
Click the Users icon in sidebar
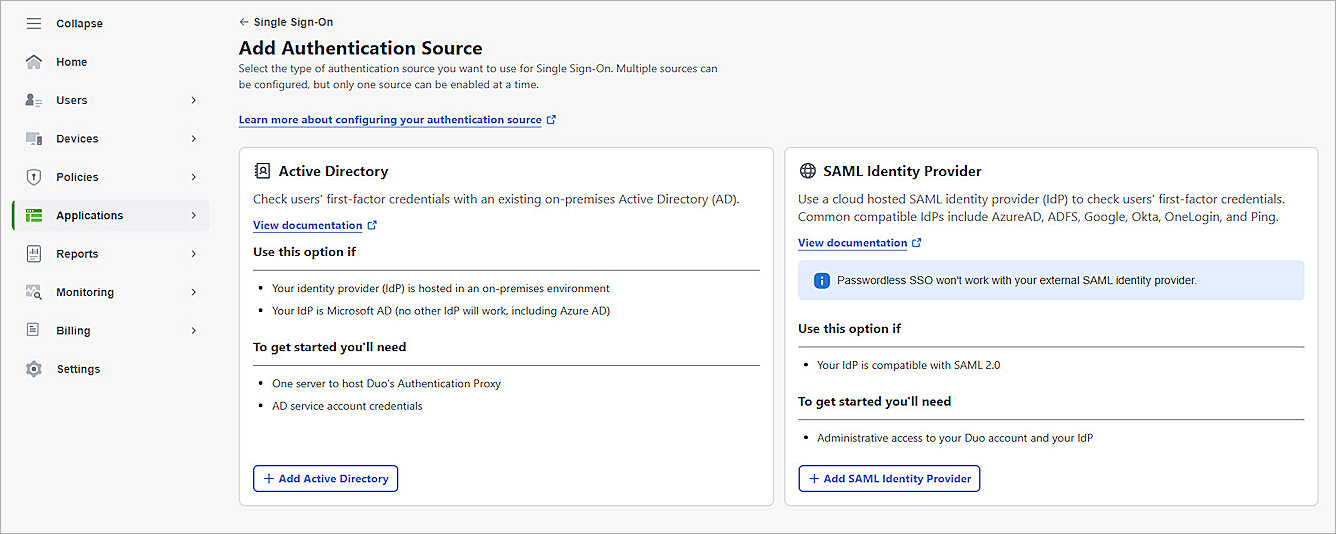(x=34, y=100)
